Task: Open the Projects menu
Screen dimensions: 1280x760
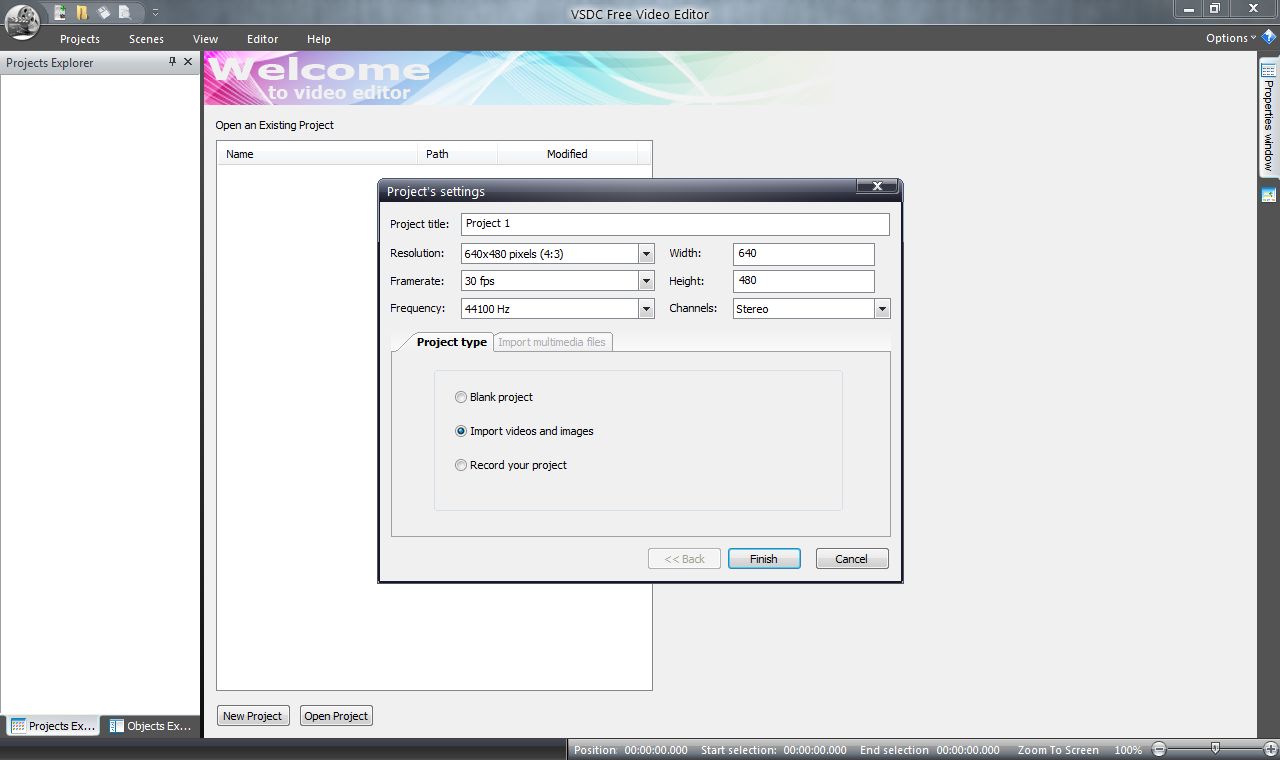Action: click(x=80, y=39)
